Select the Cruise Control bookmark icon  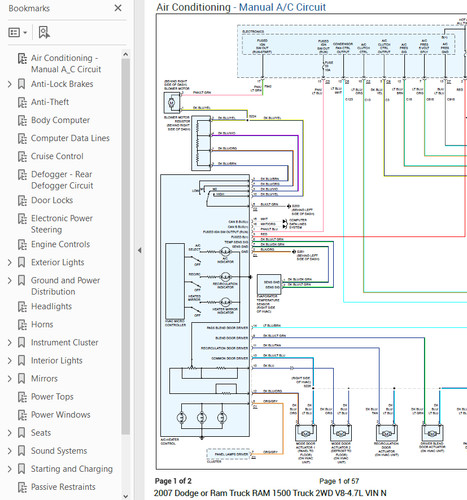(22, 156)
